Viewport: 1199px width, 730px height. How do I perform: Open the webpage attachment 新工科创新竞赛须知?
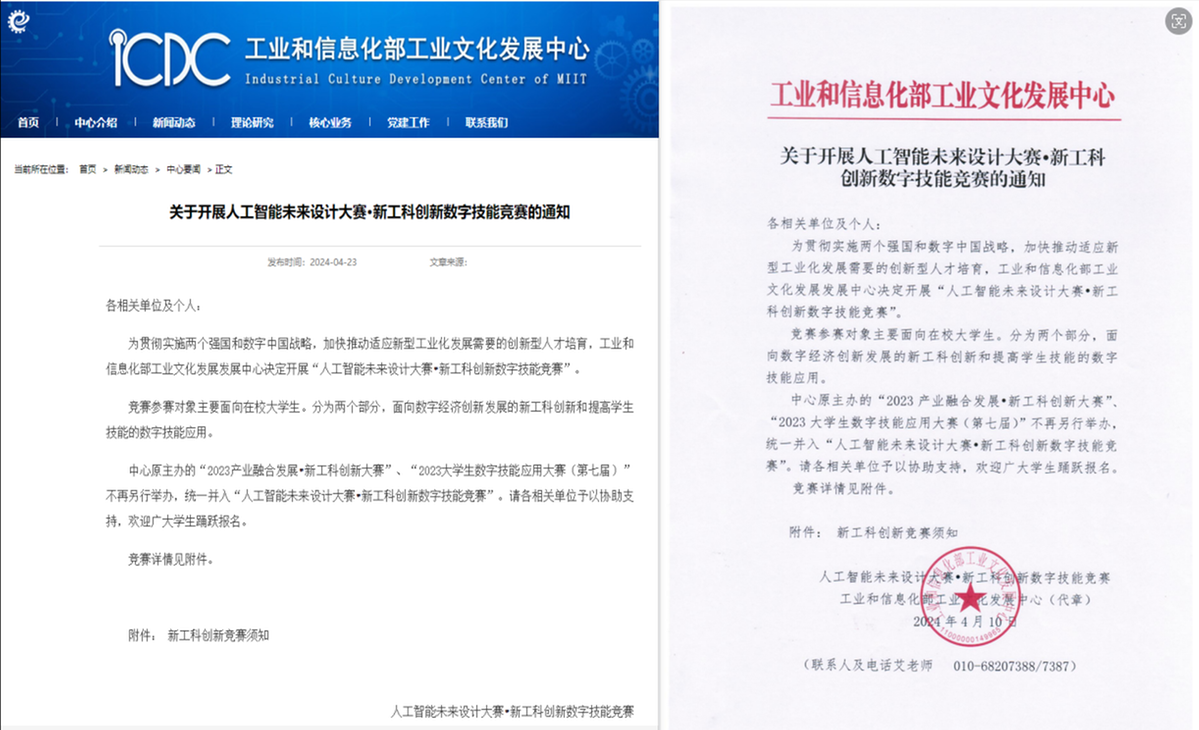point(218,635)
